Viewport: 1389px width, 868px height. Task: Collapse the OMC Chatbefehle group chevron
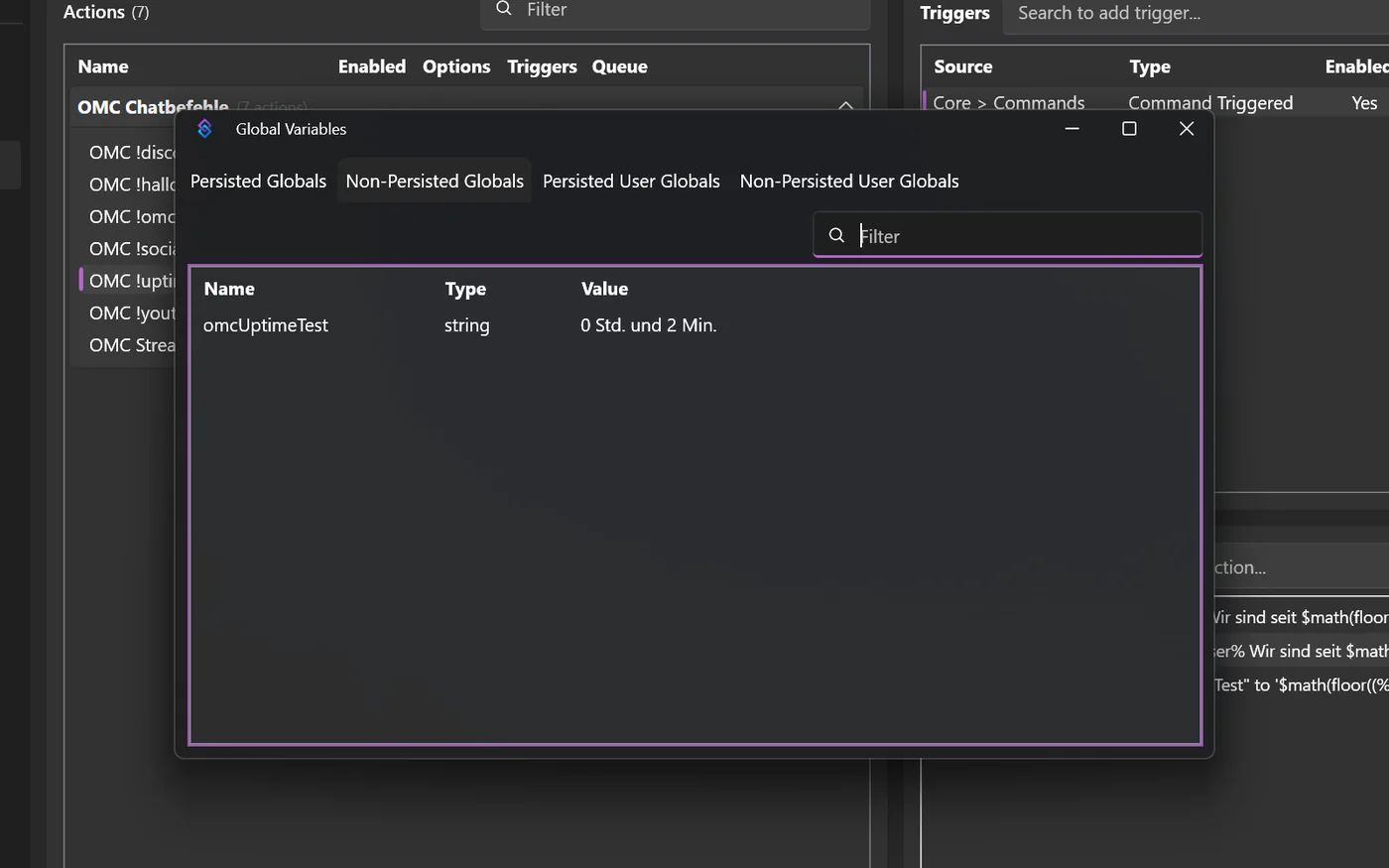pyautogui.click(x=845, y=105)
